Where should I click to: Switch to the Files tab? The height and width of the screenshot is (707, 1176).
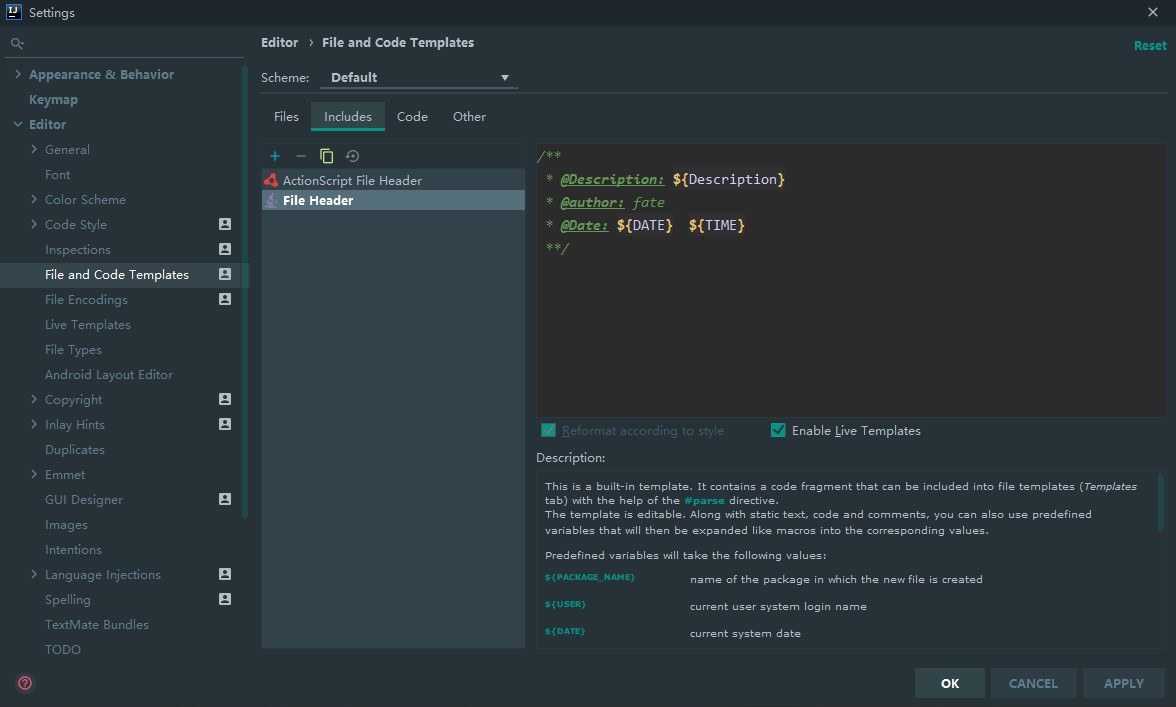[286, 116]
